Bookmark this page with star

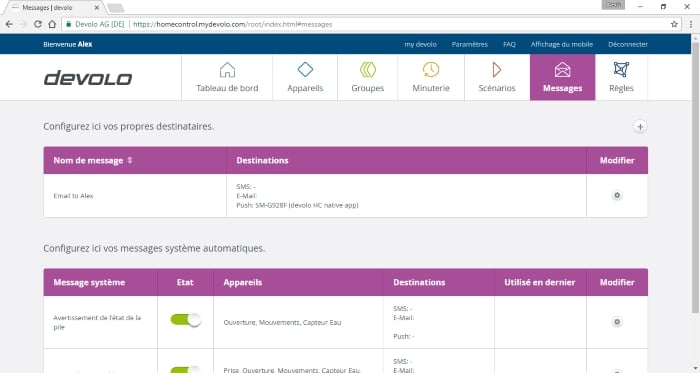pyautogui.click(x=674, y=24)
